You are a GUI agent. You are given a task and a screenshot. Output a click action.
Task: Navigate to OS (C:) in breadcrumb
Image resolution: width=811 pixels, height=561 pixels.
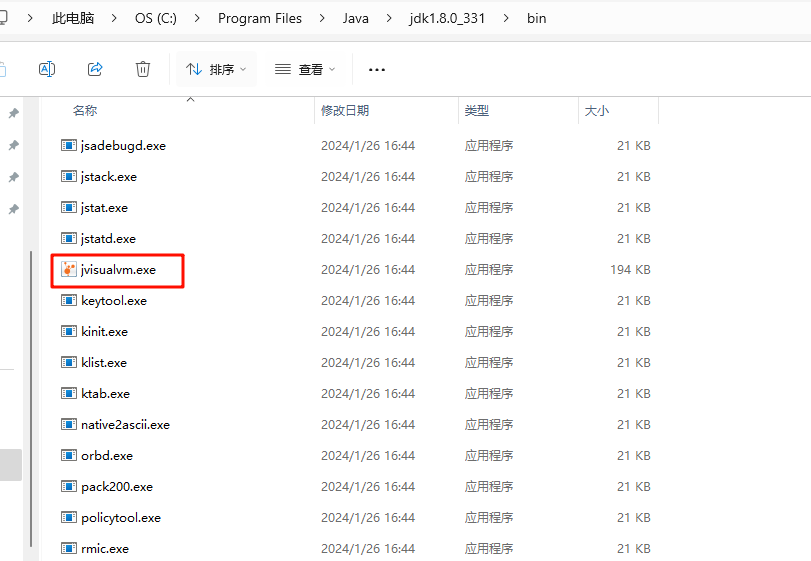[155, 19]
